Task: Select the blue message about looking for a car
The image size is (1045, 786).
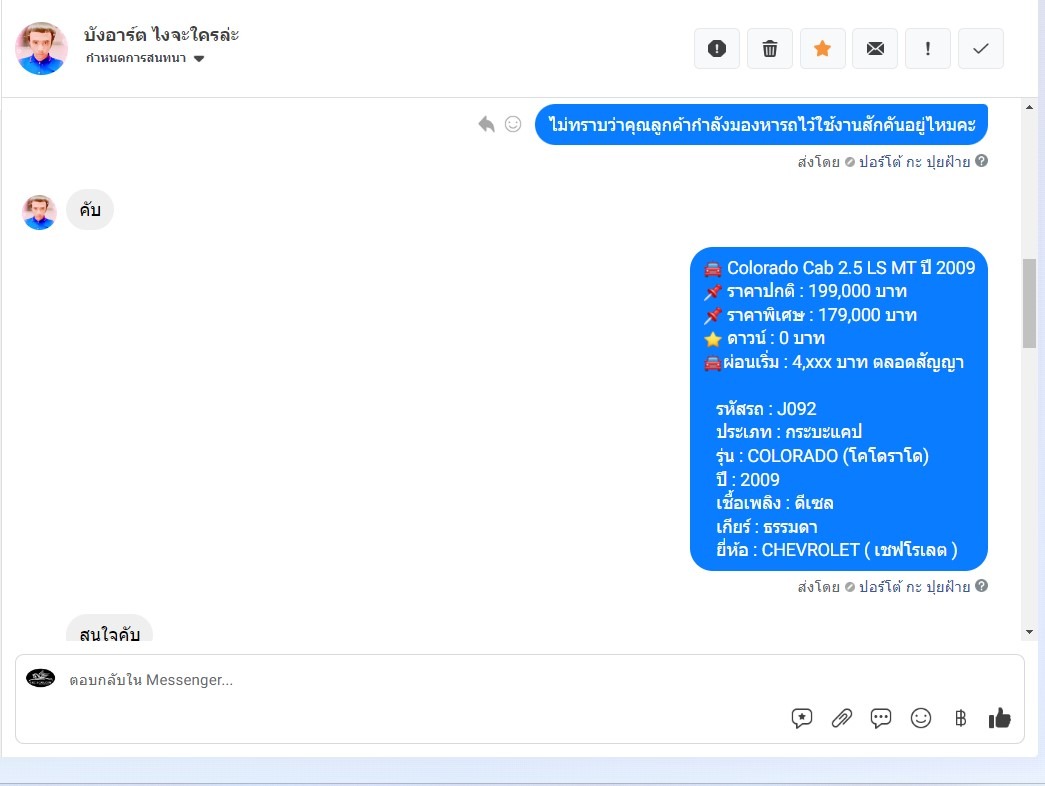Action: pos(761,125)
